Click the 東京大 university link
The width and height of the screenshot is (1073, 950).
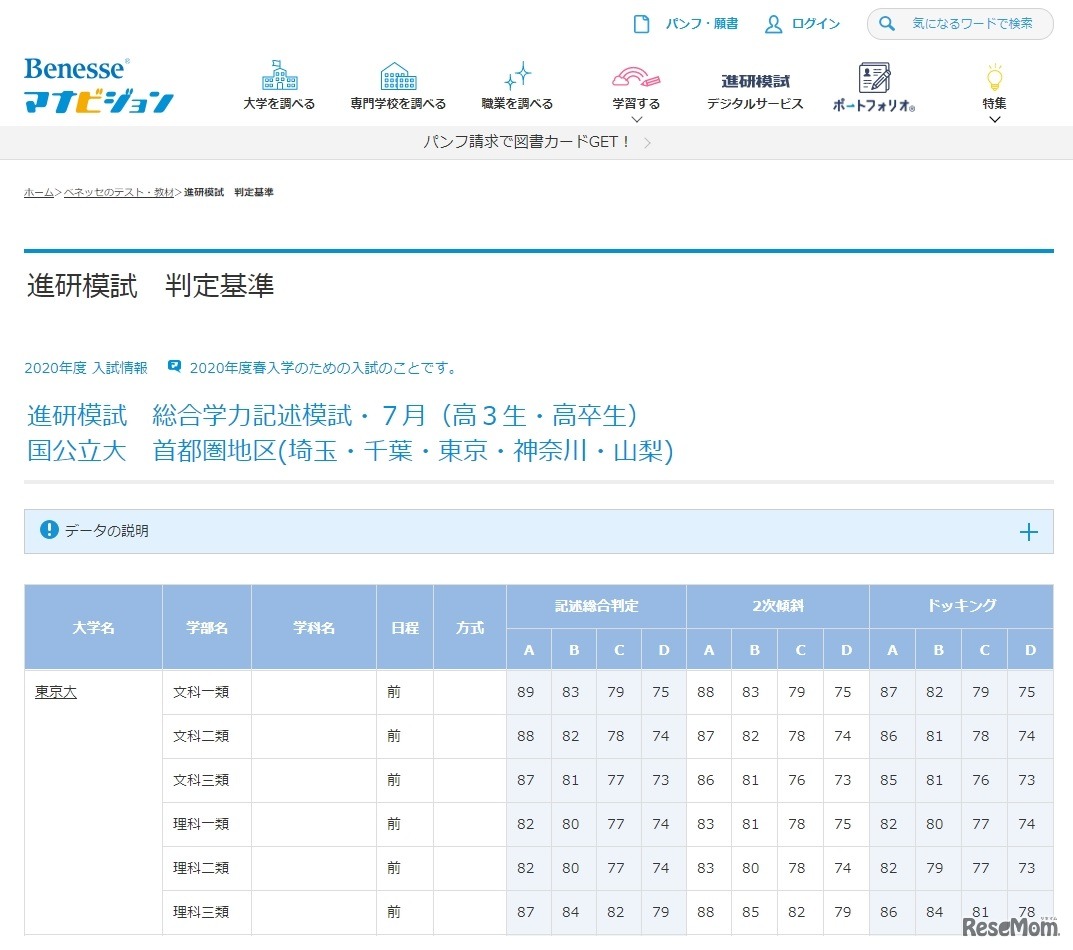tap(56, 692)
